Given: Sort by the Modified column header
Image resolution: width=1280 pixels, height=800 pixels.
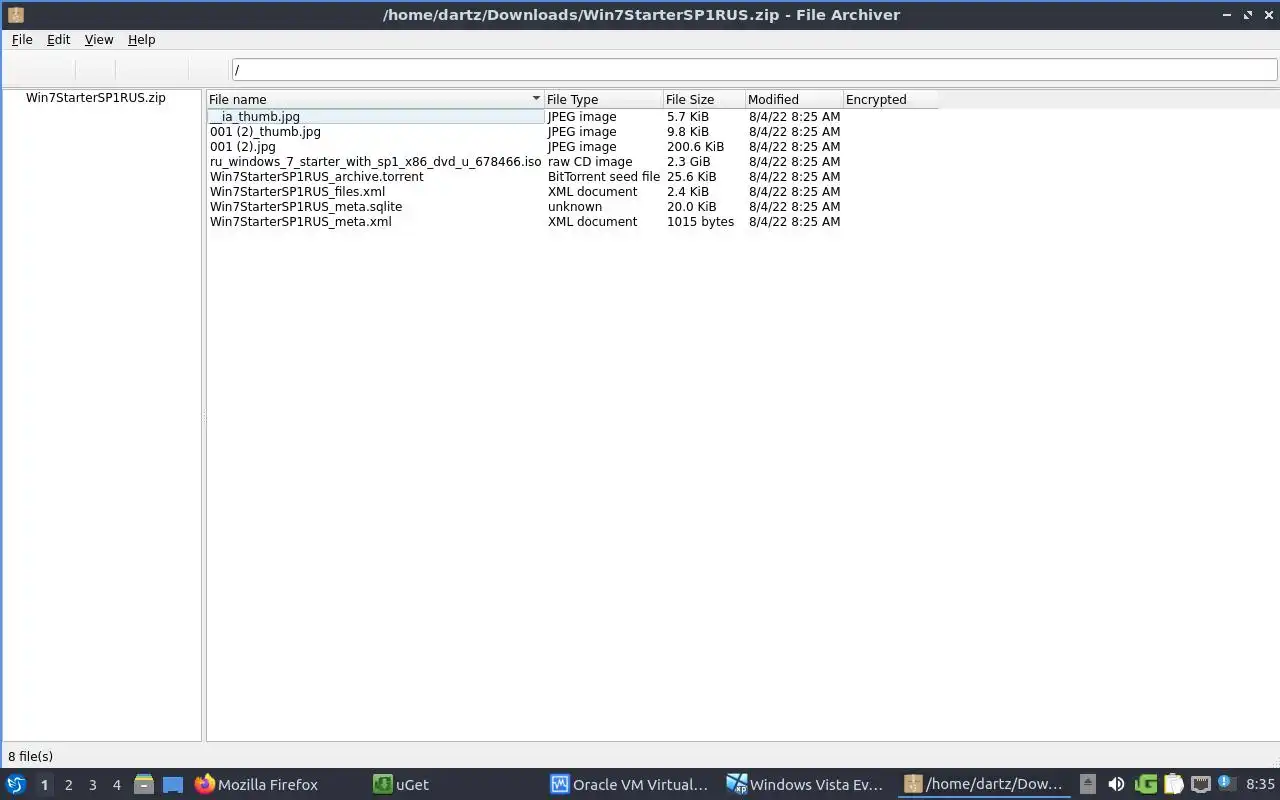Looking at the screenshot, I should [x=794, y=99].
